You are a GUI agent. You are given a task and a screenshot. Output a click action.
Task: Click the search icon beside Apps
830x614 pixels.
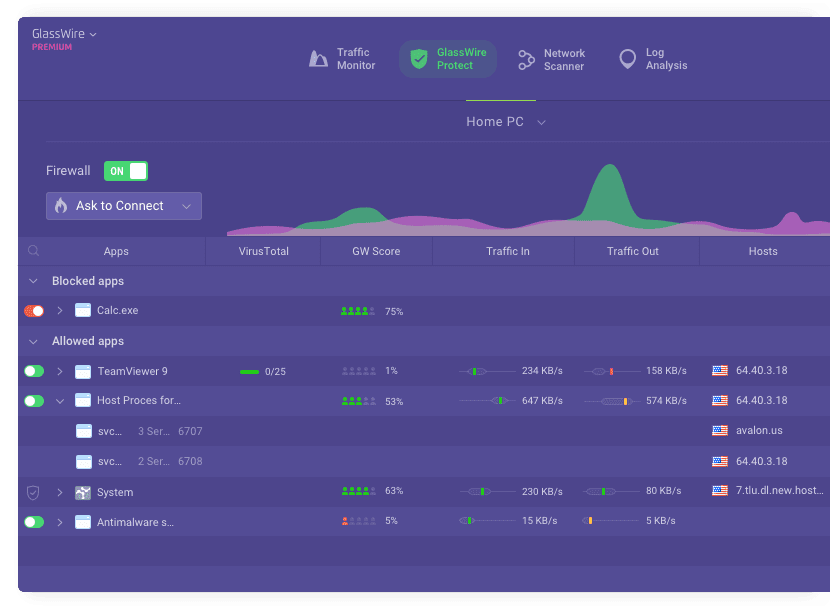33,251
